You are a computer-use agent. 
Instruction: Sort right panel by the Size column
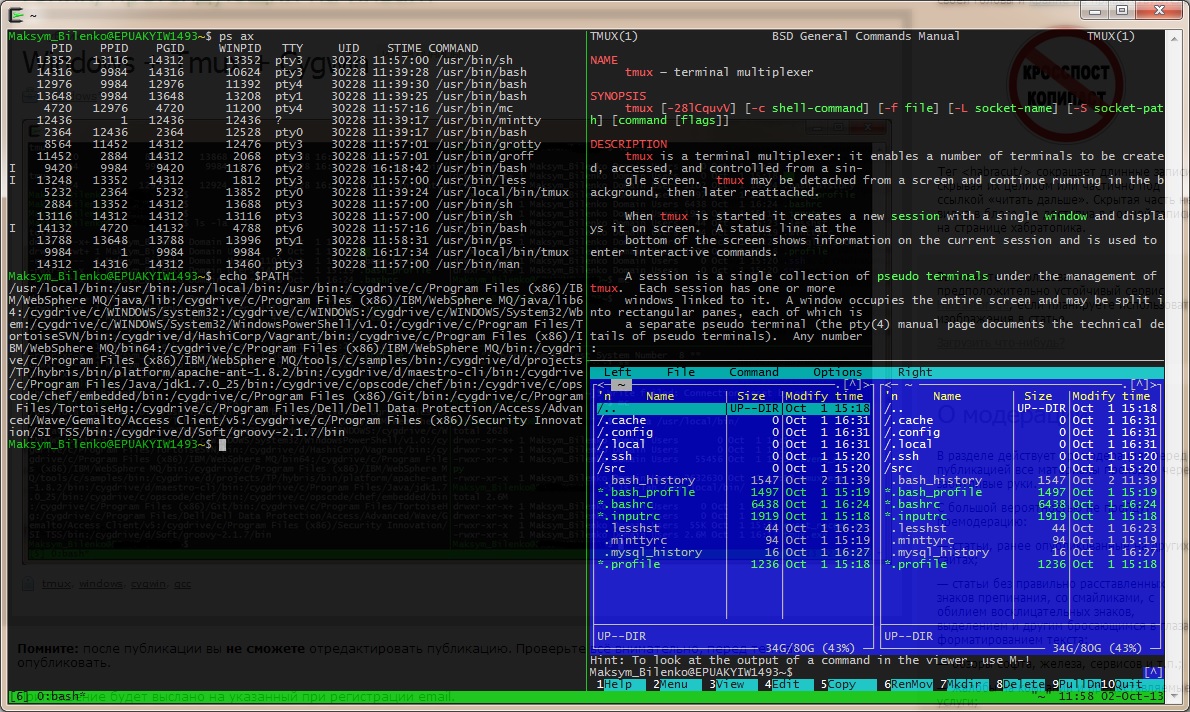(x=1038, y=396)
